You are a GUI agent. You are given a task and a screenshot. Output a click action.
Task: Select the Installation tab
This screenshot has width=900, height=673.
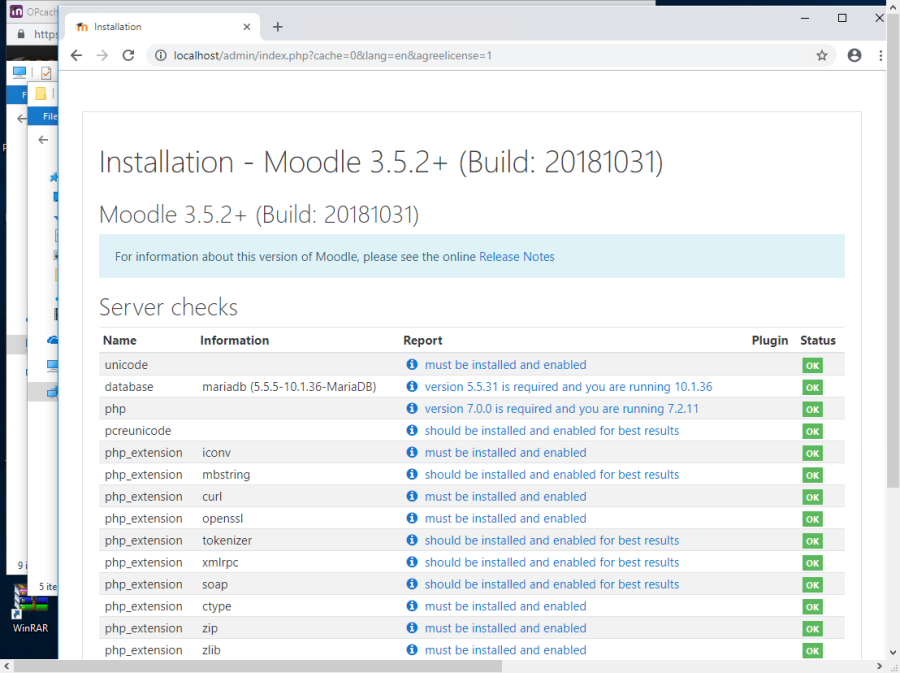point(150,27)
